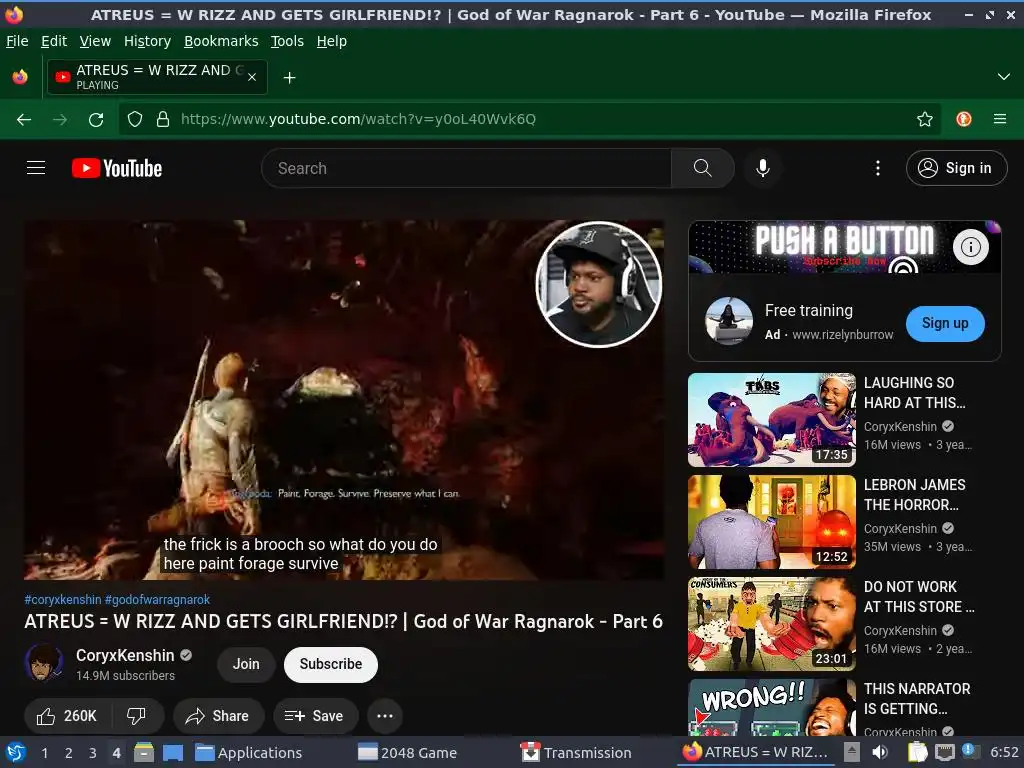Save video to a playlist
This screenshot has width=1024, height=768.
(x=315, y=716)
